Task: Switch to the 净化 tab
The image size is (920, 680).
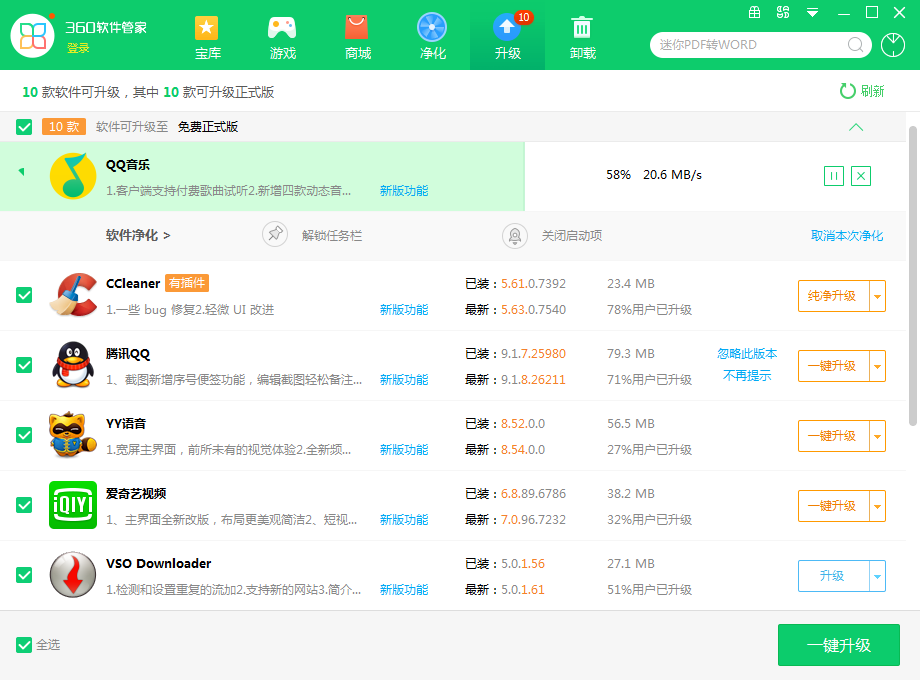Action: click(432, 38)
